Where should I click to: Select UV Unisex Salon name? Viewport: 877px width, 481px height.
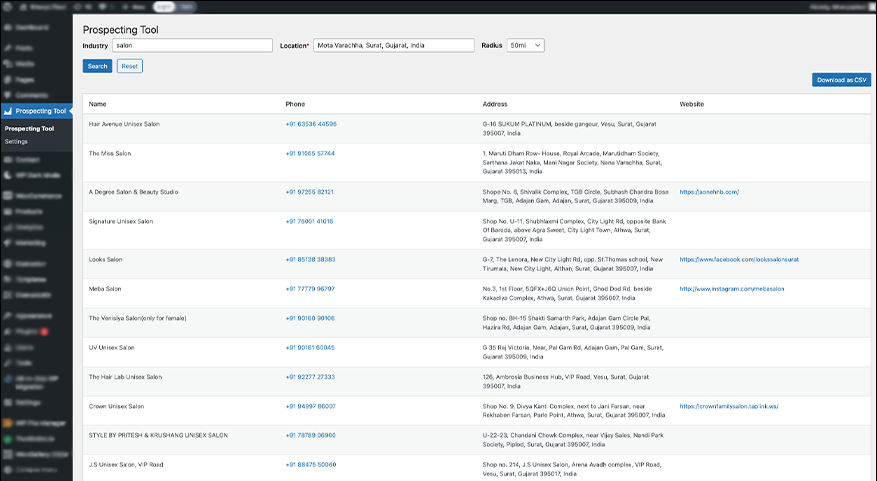(111, 348)
